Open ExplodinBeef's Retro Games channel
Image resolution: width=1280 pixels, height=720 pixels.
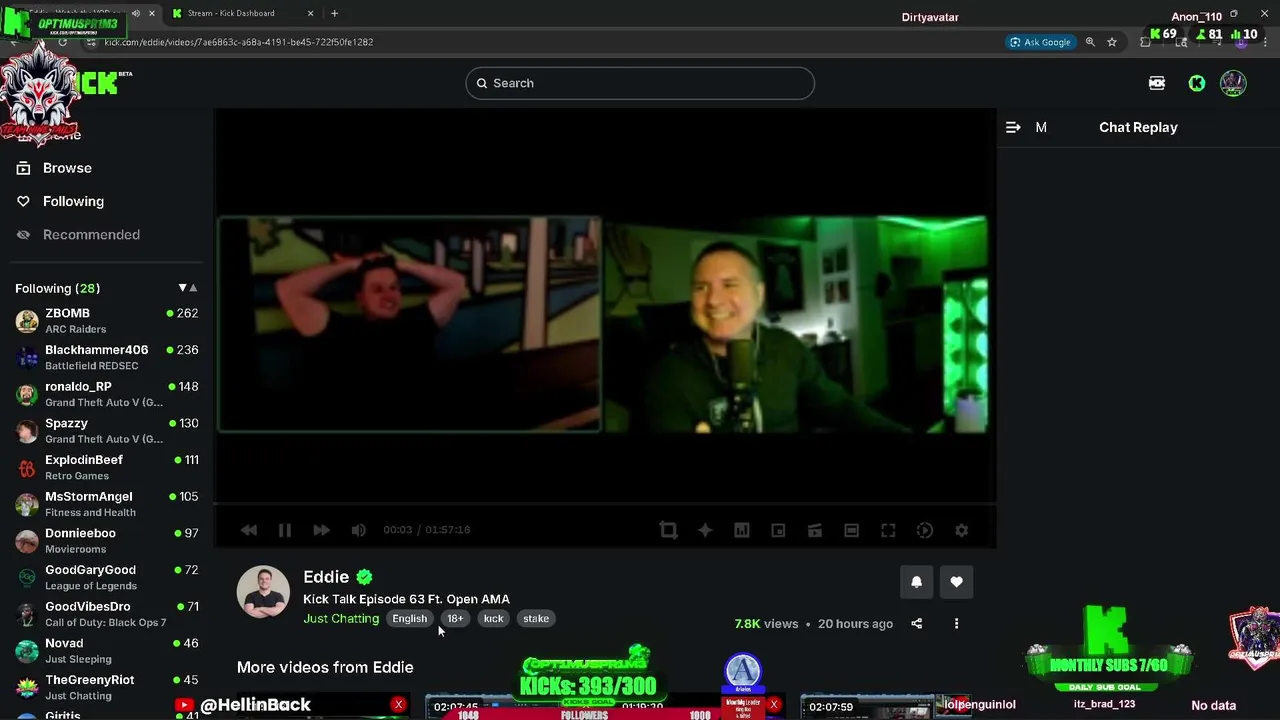106,467
